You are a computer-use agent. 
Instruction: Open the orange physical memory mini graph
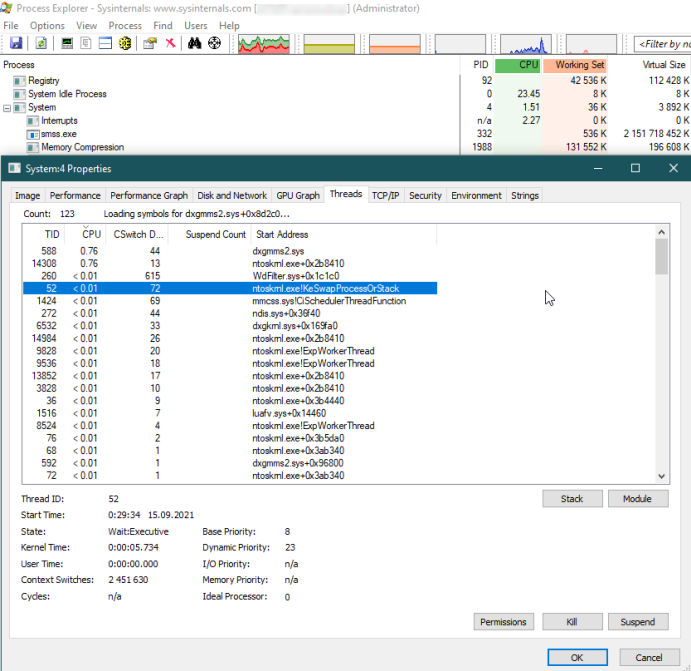[x=394, y=44]
